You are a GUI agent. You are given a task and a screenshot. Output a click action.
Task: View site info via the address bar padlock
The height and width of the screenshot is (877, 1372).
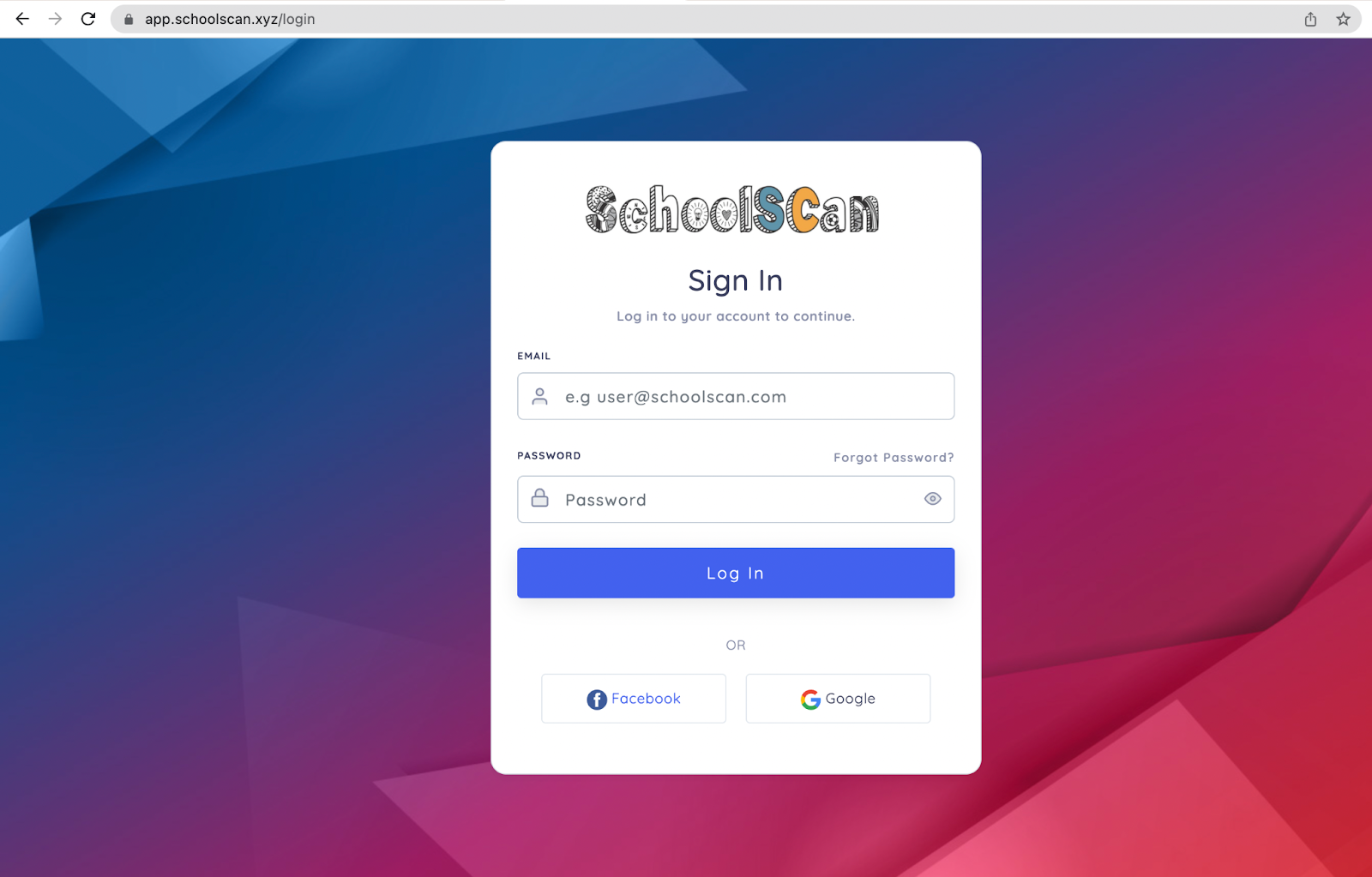coord(129,19)
